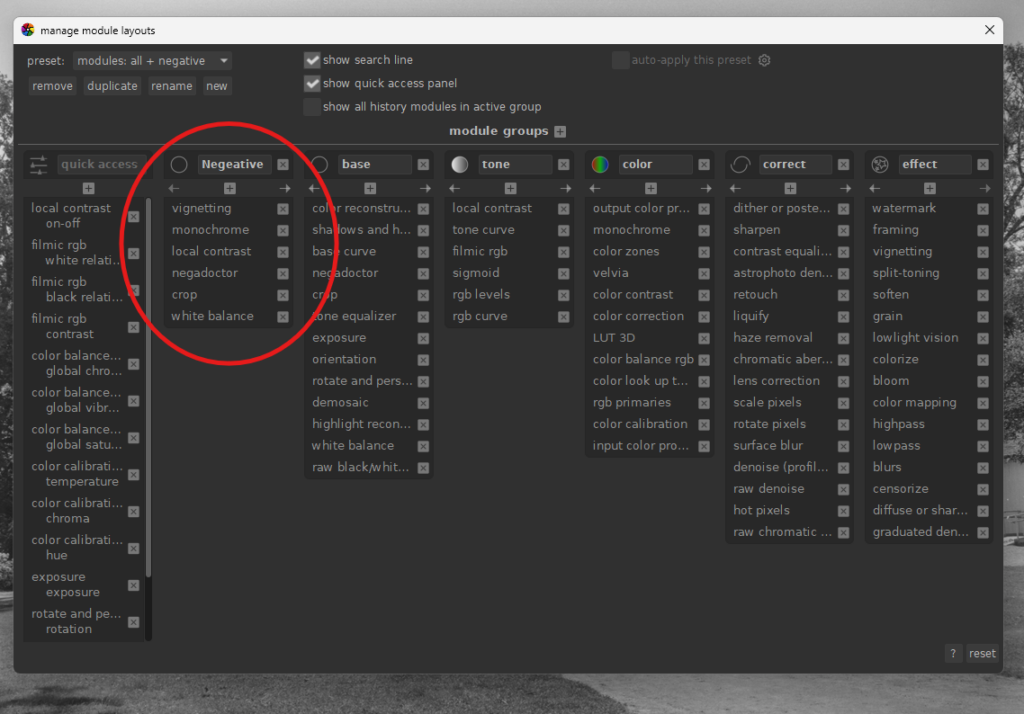The width and height of the screenshot is (1024, 714).
Task: Add a module to the color group
Action: click(651, 189)
